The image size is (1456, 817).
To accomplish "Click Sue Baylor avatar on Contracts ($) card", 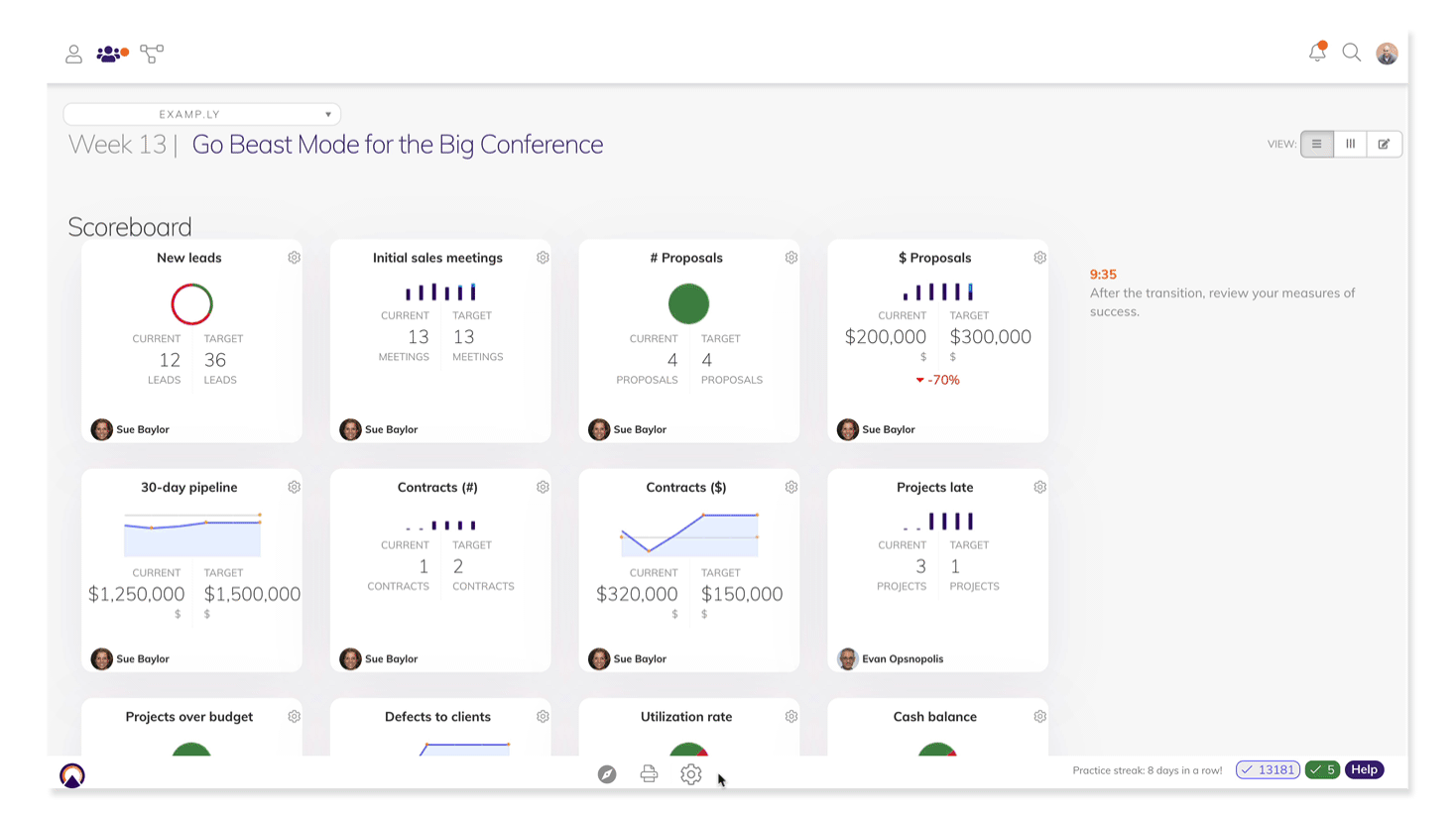I will click(599, 658).
